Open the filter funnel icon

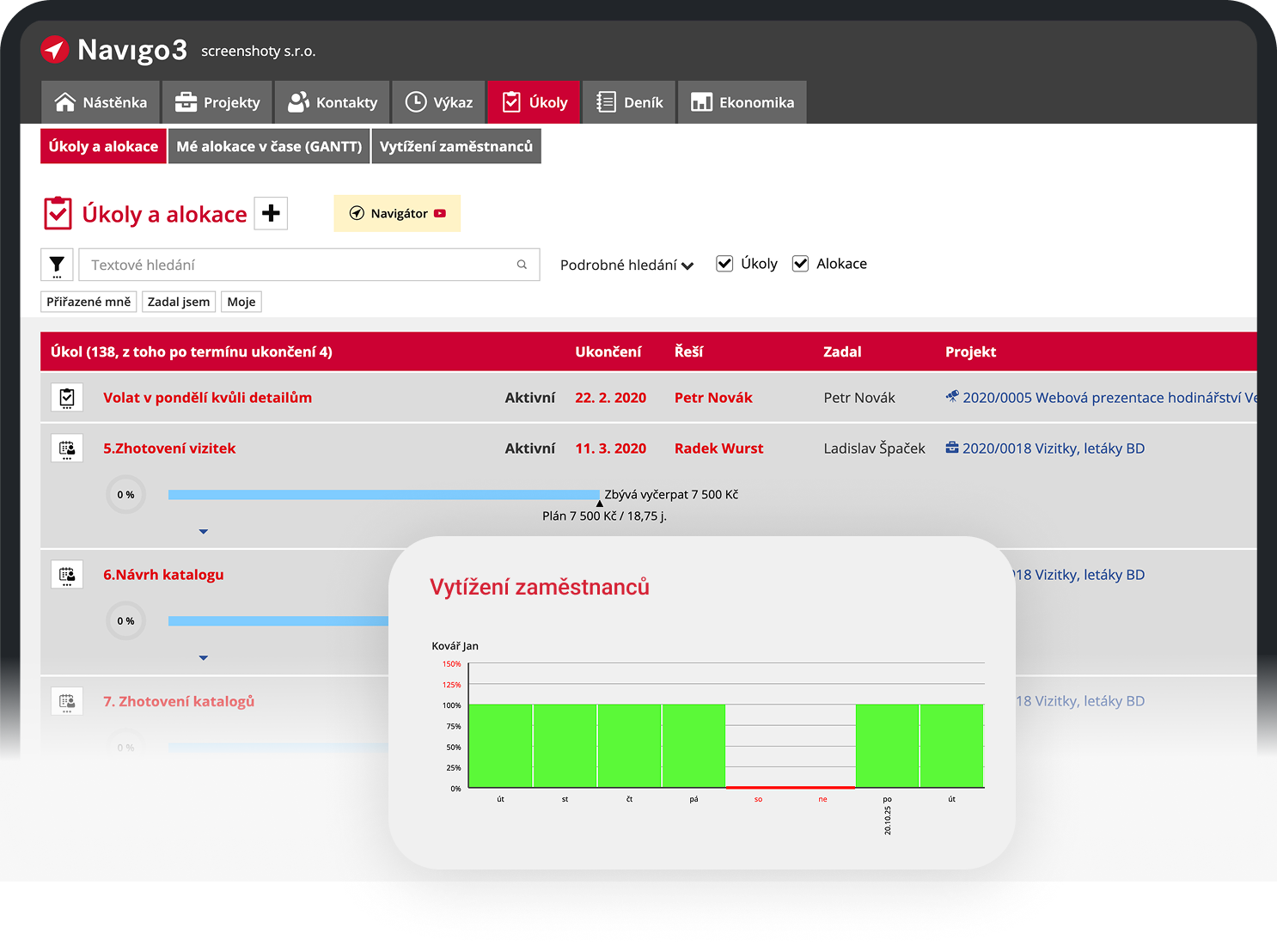point(57,265)
